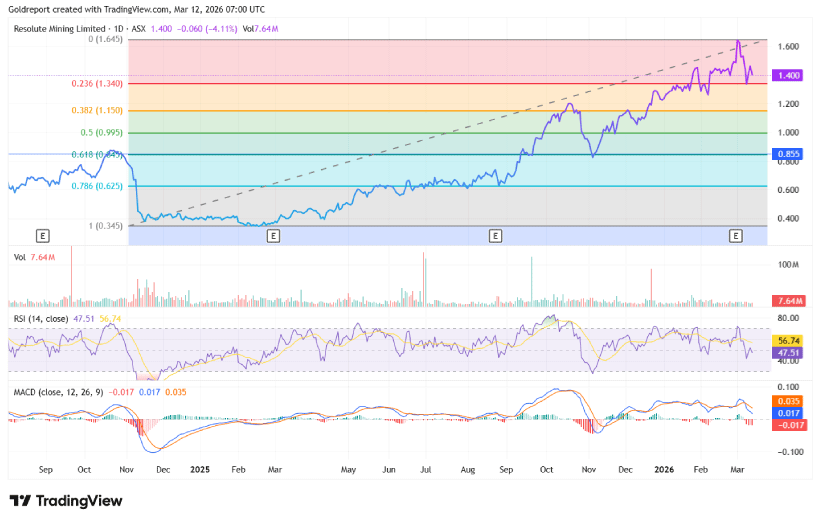Open the earliest earnings E marker near Sep 2024

42,236
